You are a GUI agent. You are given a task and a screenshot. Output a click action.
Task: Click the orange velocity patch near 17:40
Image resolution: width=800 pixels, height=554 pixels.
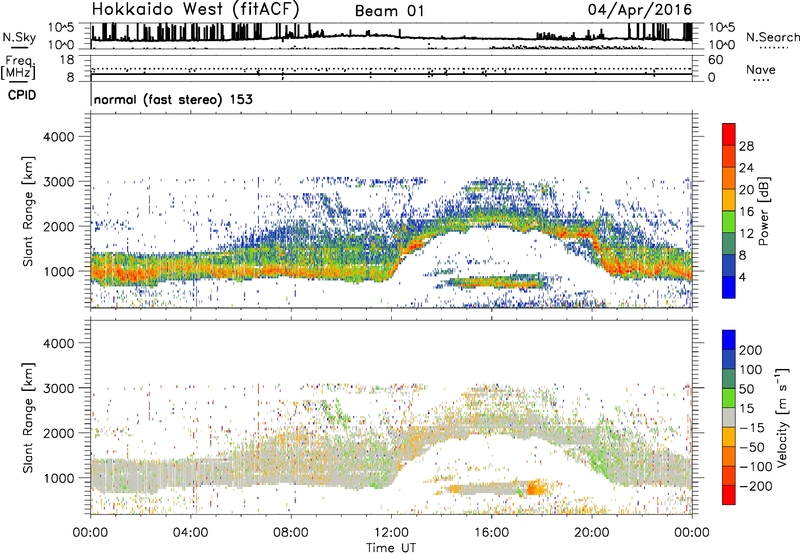(x=536, y=488)
